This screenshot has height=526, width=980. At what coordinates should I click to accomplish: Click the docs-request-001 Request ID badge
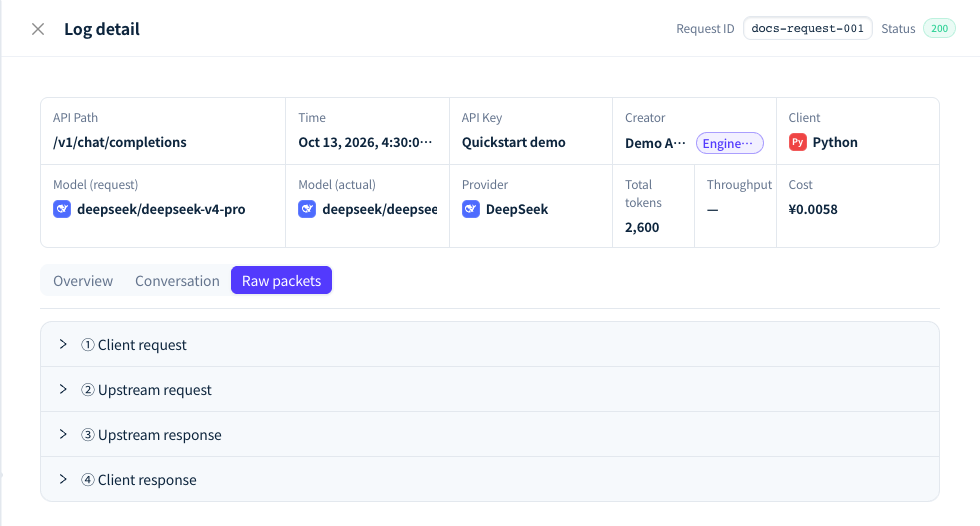click(x=808, y=28)
